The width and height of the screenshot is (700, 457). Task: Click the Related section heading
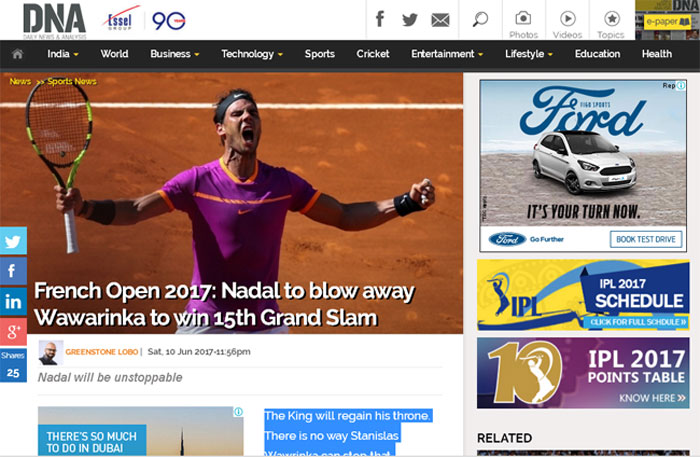click(x=504, y=438)
